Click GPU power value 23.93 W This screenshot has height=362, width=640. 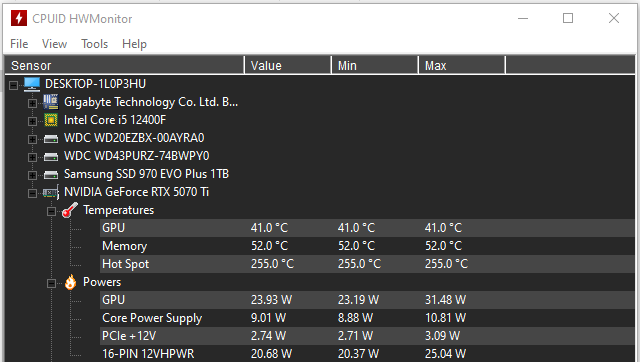click(271, 300)
